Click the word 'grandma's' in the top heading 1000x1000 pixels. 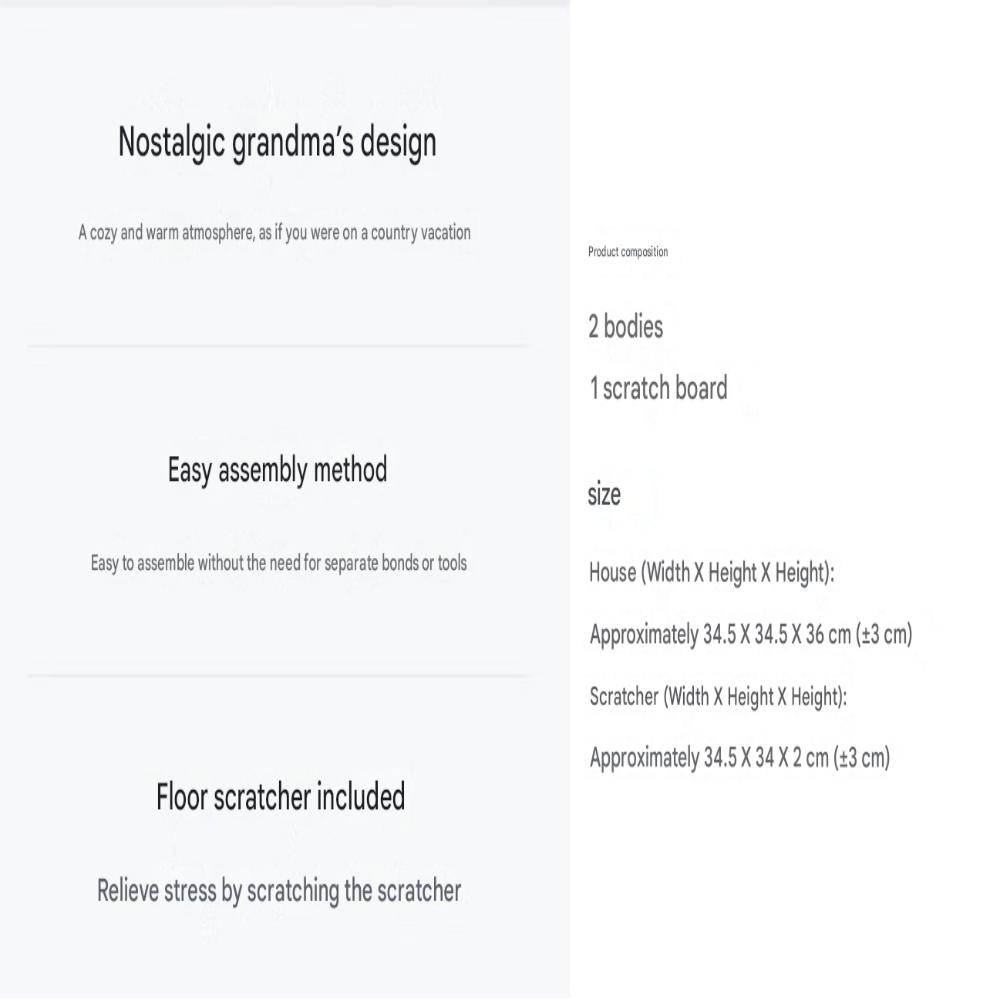(293, 143)
